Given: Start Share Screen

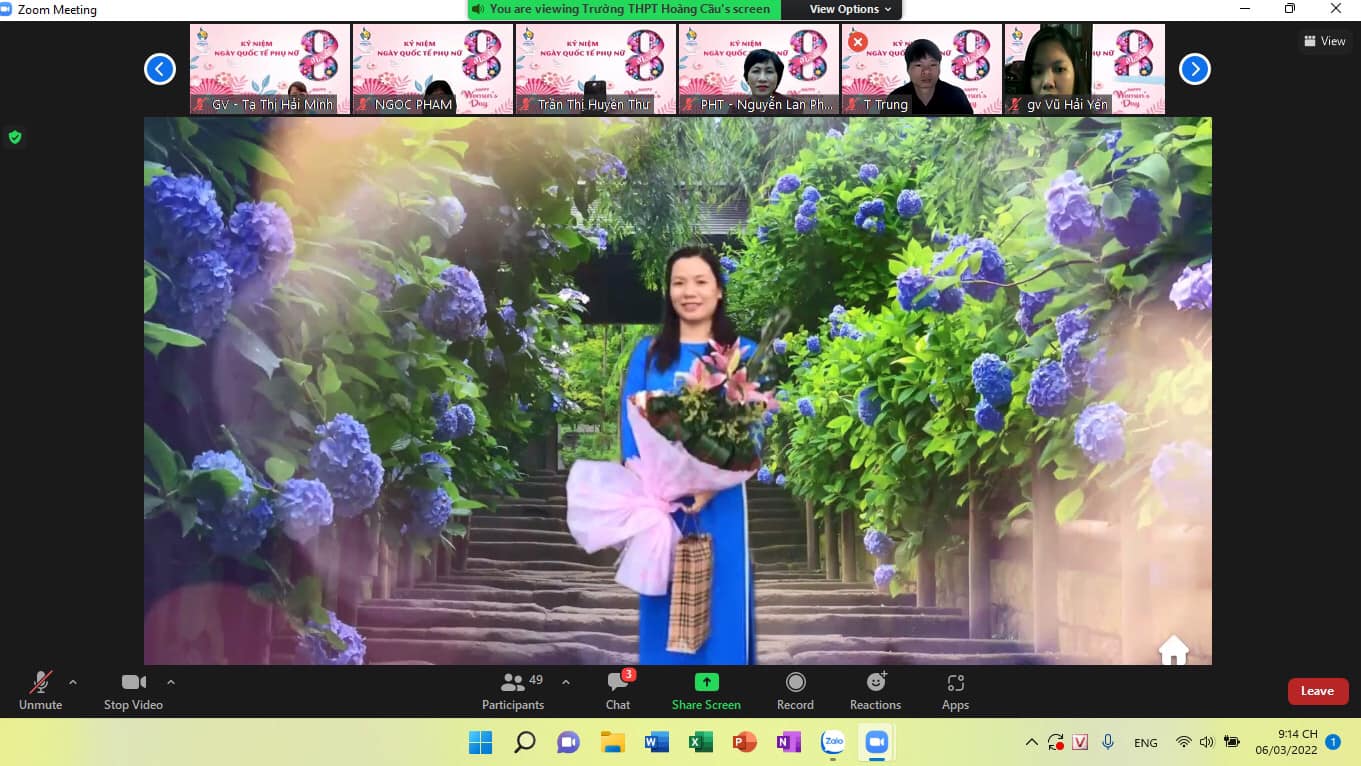Looking at the screenshot, I should [706, 690].
